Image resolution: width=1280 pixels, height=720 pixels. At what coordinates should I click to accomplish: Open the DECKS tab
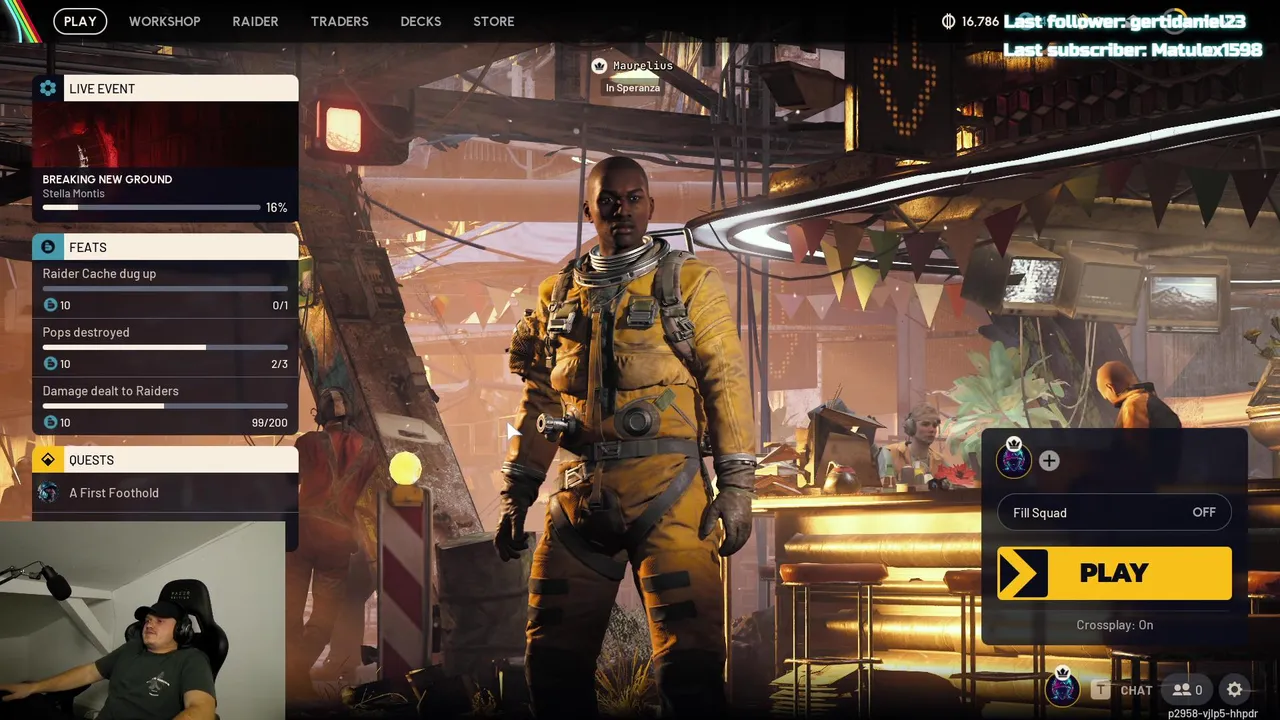click(421, 21)
